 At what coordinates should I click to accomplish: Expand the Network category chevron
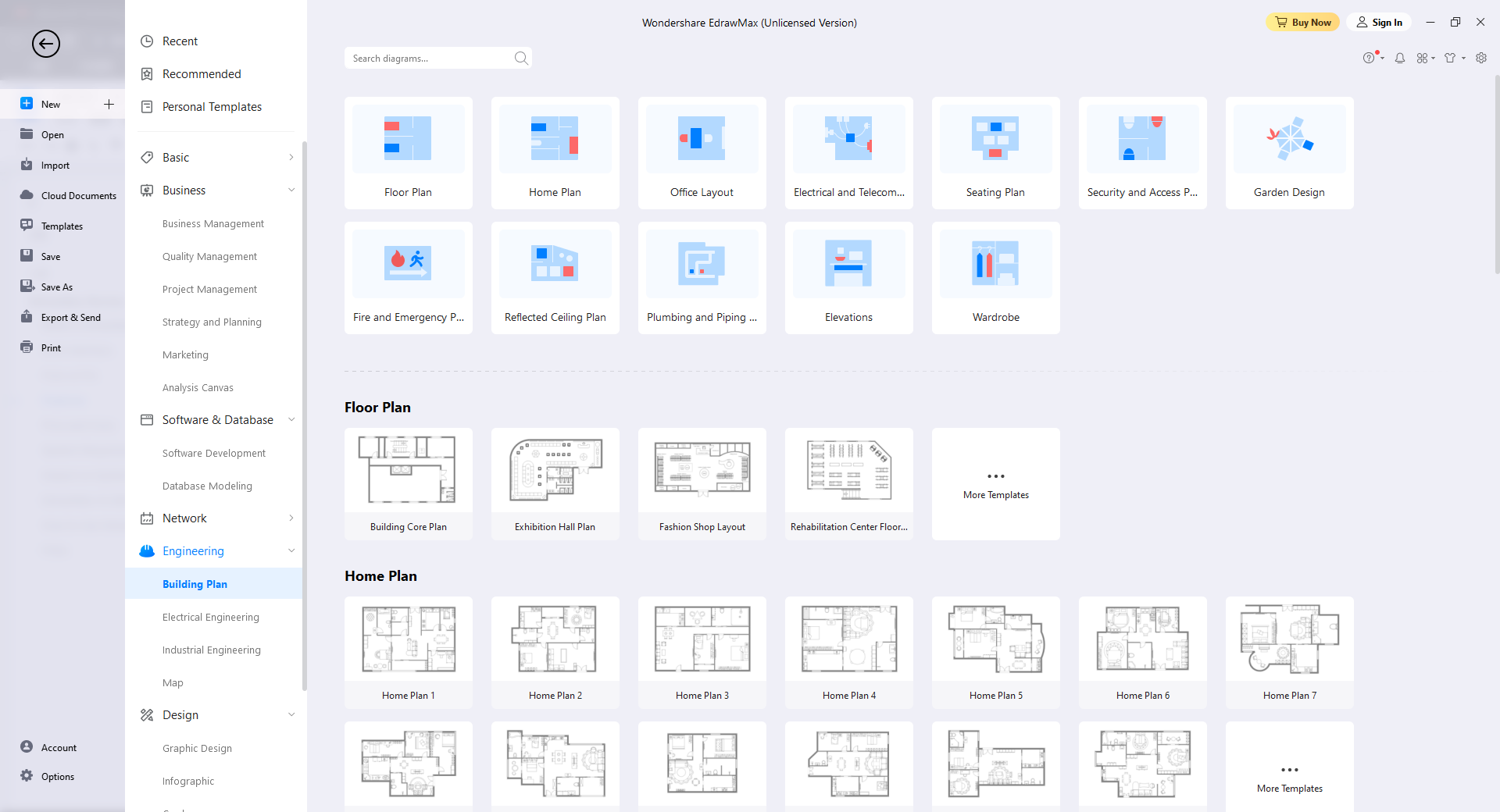click(x=291, y=518)
